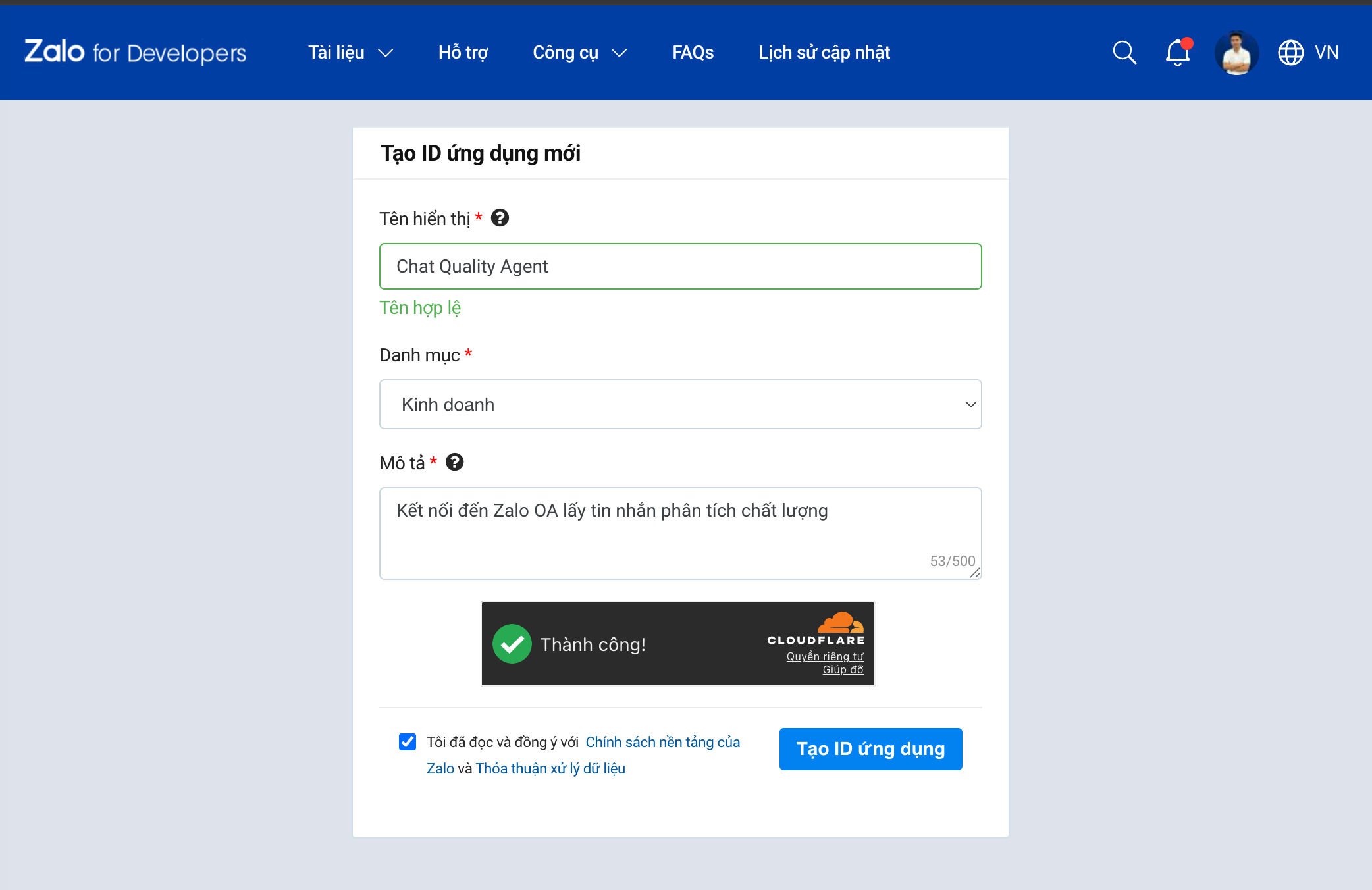Open the Danh mục Kinh doanh dropdown
Image resolution: width=1372 pixels, height=890 pixels.
coord(680,404)
